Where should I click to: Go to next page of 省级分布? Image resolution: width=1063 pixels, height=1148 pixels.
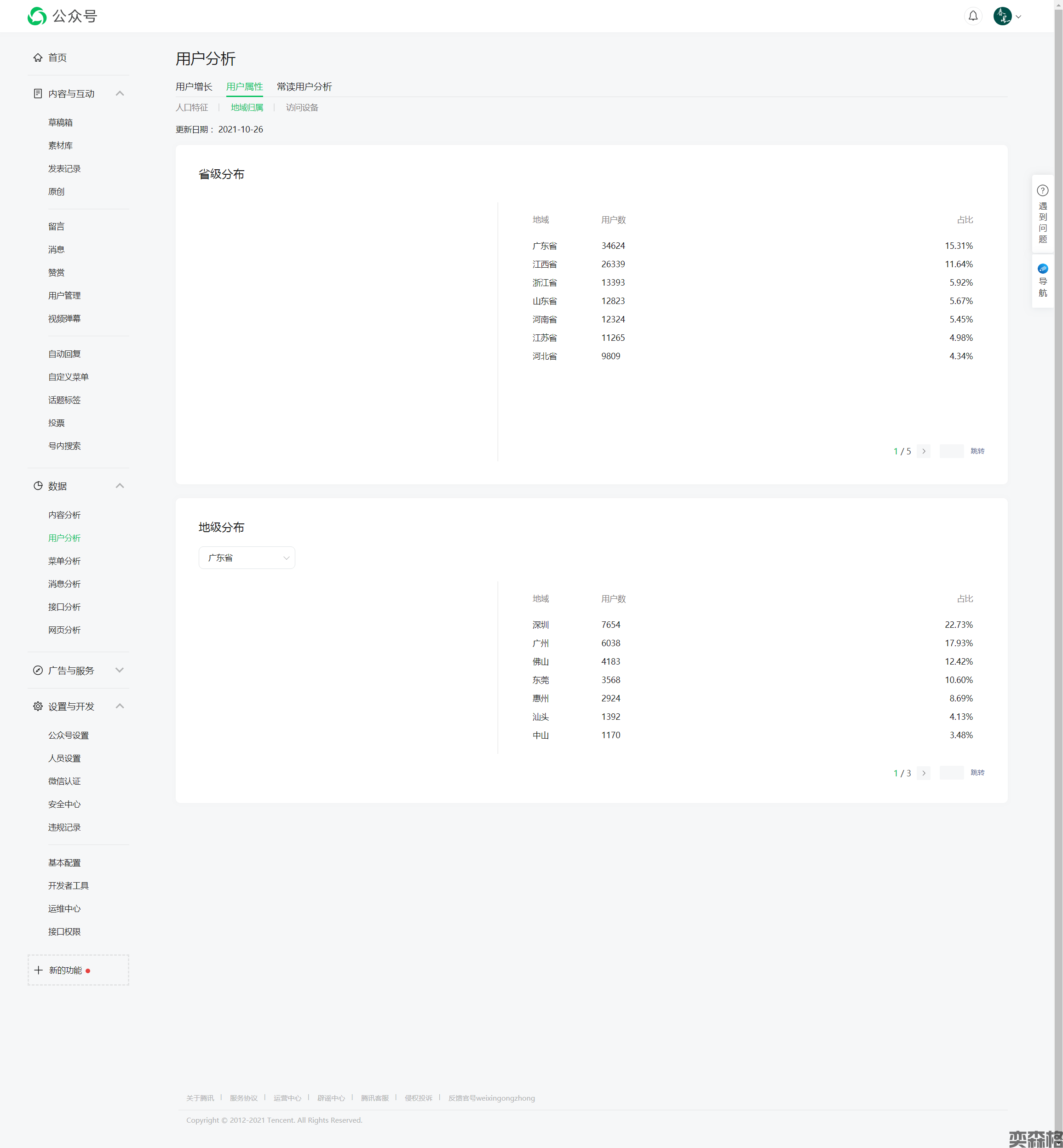pyautogui.click(x=924, y=452)
